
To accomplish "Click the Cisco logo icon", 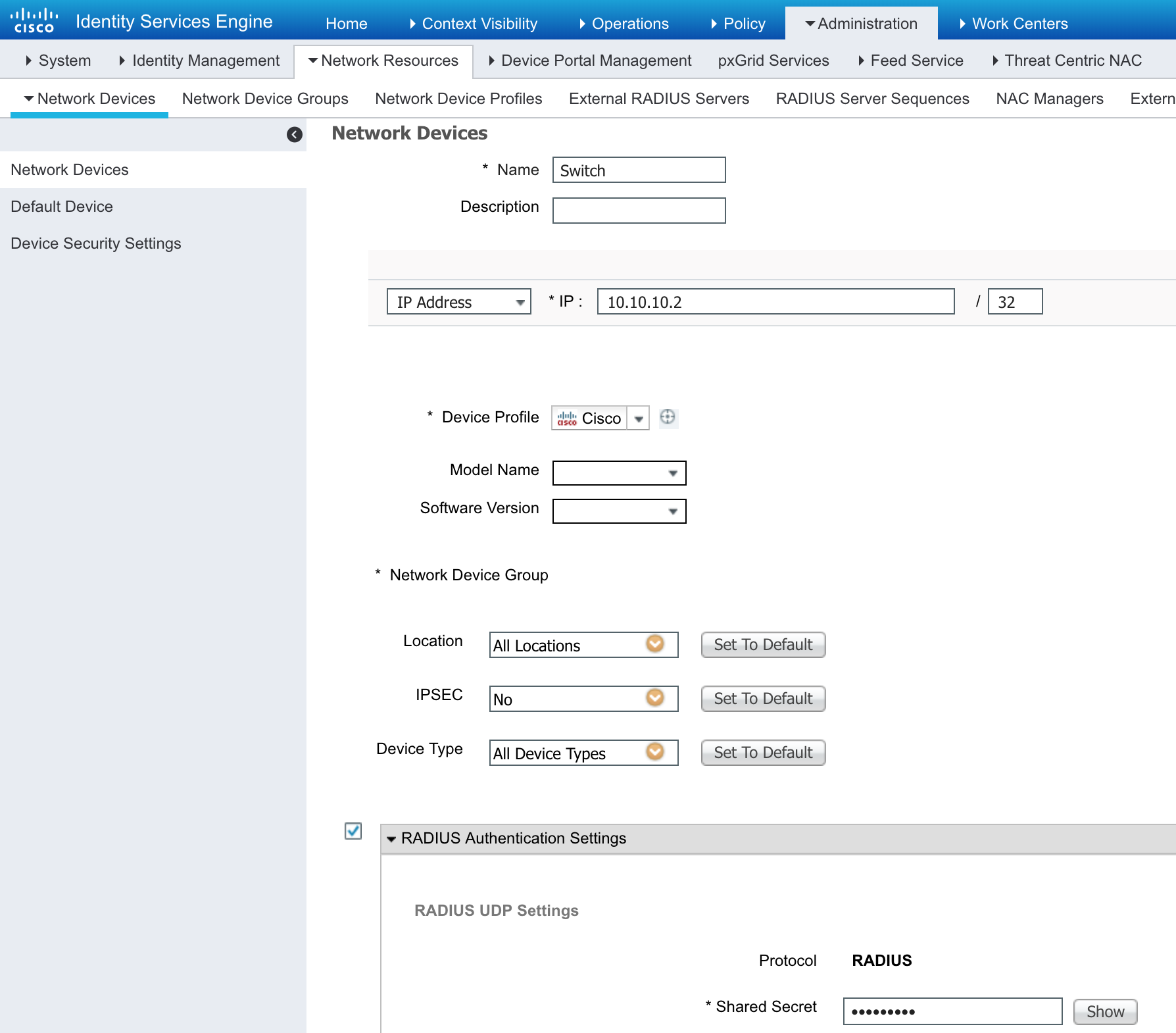I will coord(34,21).
